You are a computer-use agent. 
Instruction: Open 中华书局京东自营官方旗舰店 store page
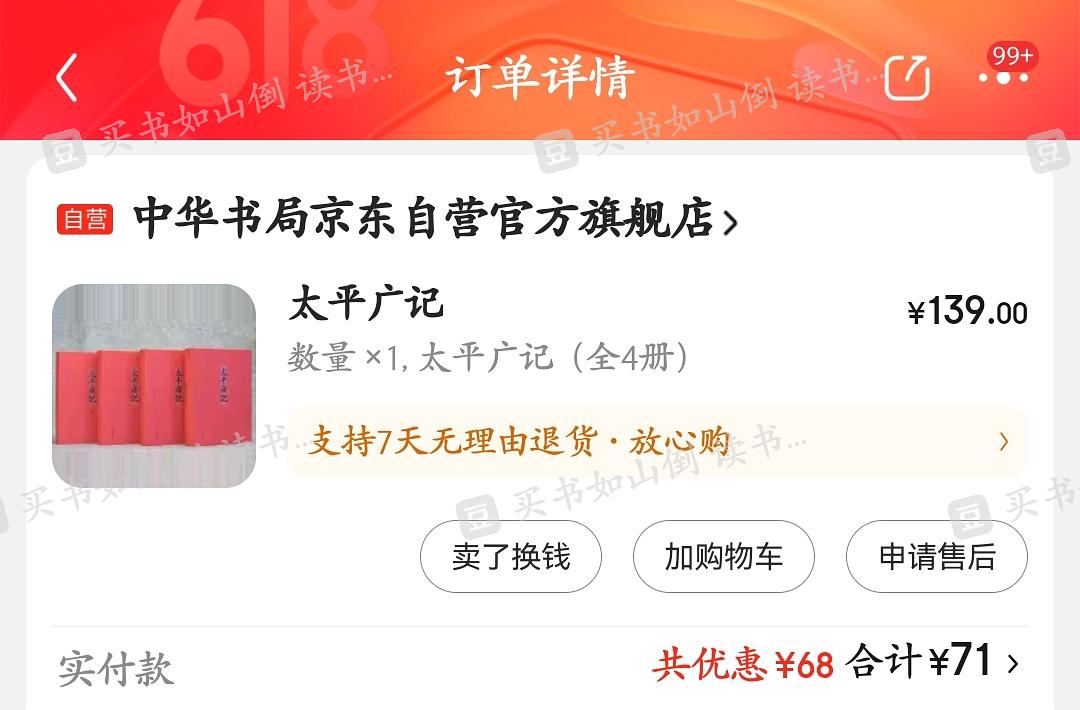tap(423, 219)
